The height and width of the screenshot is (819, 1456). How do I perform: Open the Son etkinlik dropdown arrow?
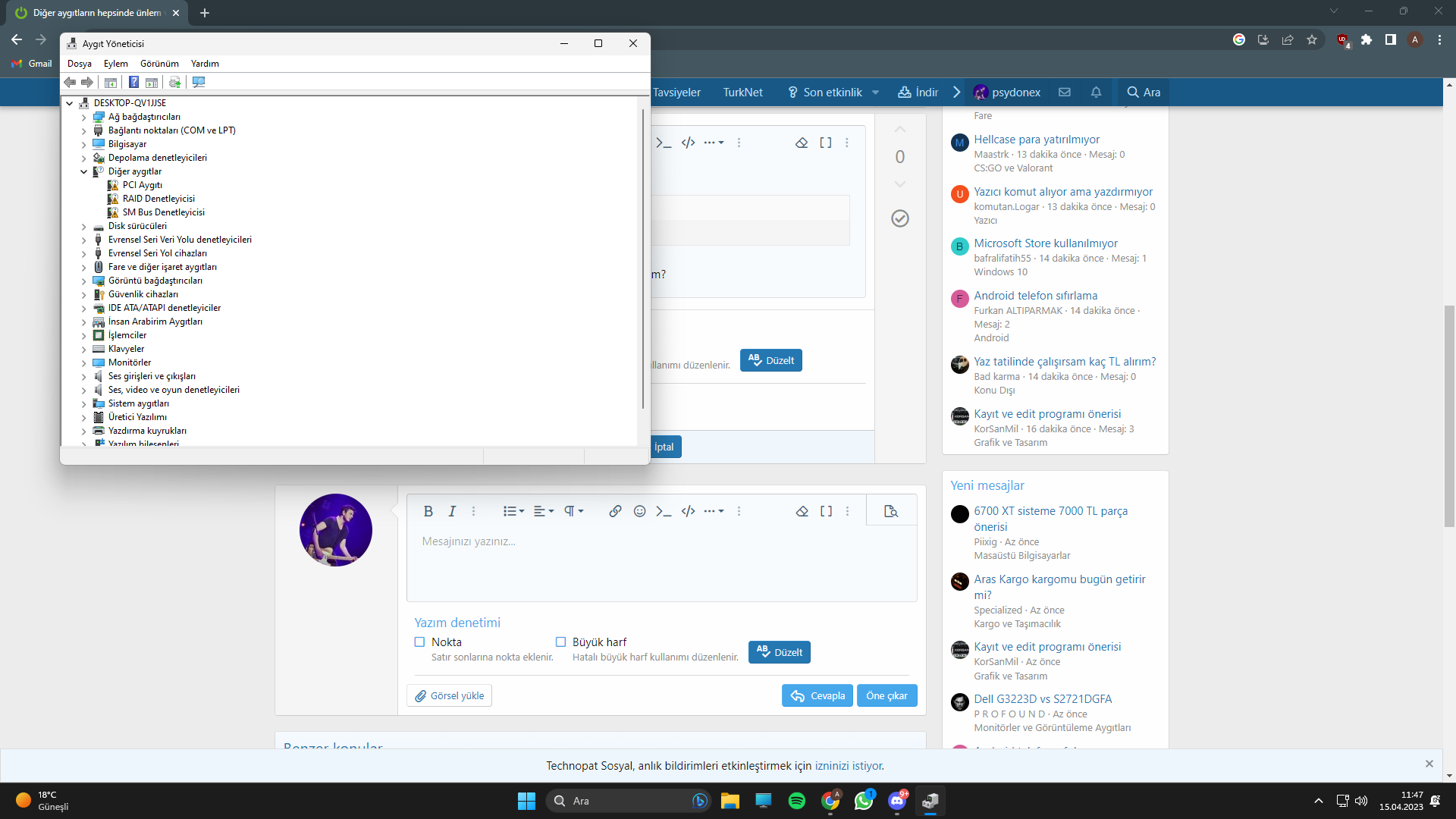(x=875, y=92)
